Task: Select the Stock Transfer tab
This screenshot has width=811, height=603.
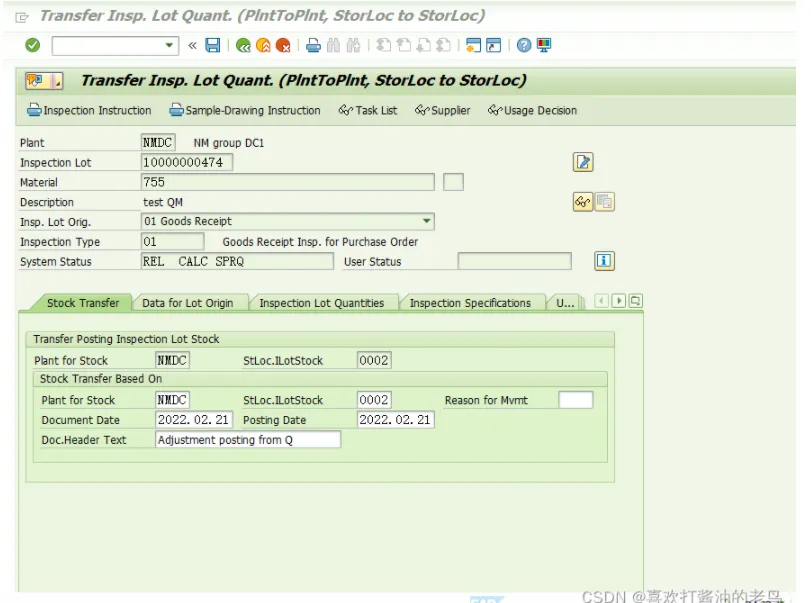Action: (83, 303)
